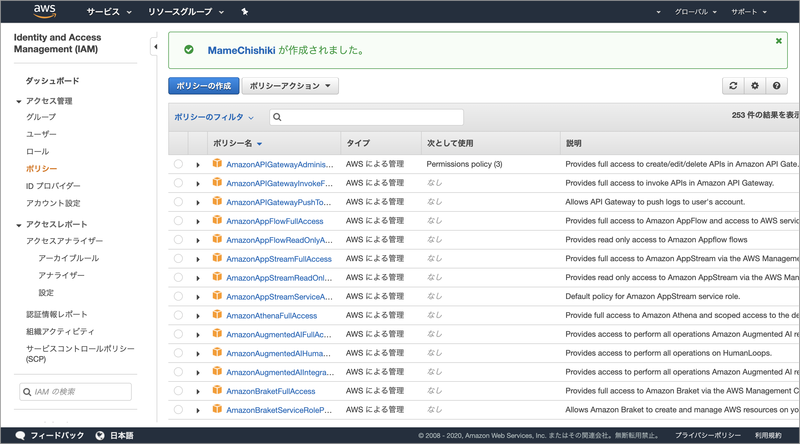
Task: Expand the AmazonAppStreamReadOnly row details
Action: tap(198, 278)
